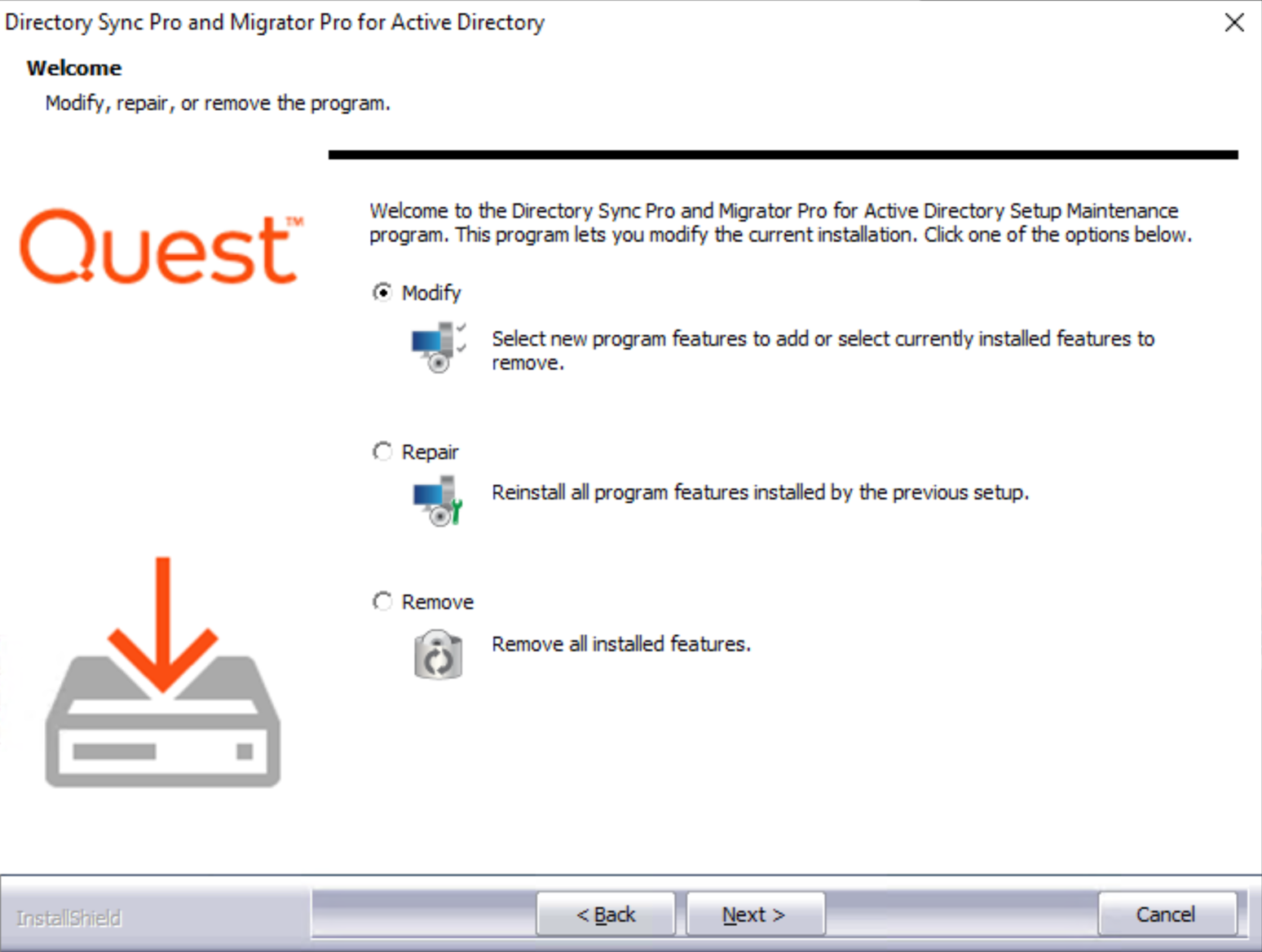Click the Remove uninstall box icon
This screenshot has width=1262, height=952.
(439, 654)
